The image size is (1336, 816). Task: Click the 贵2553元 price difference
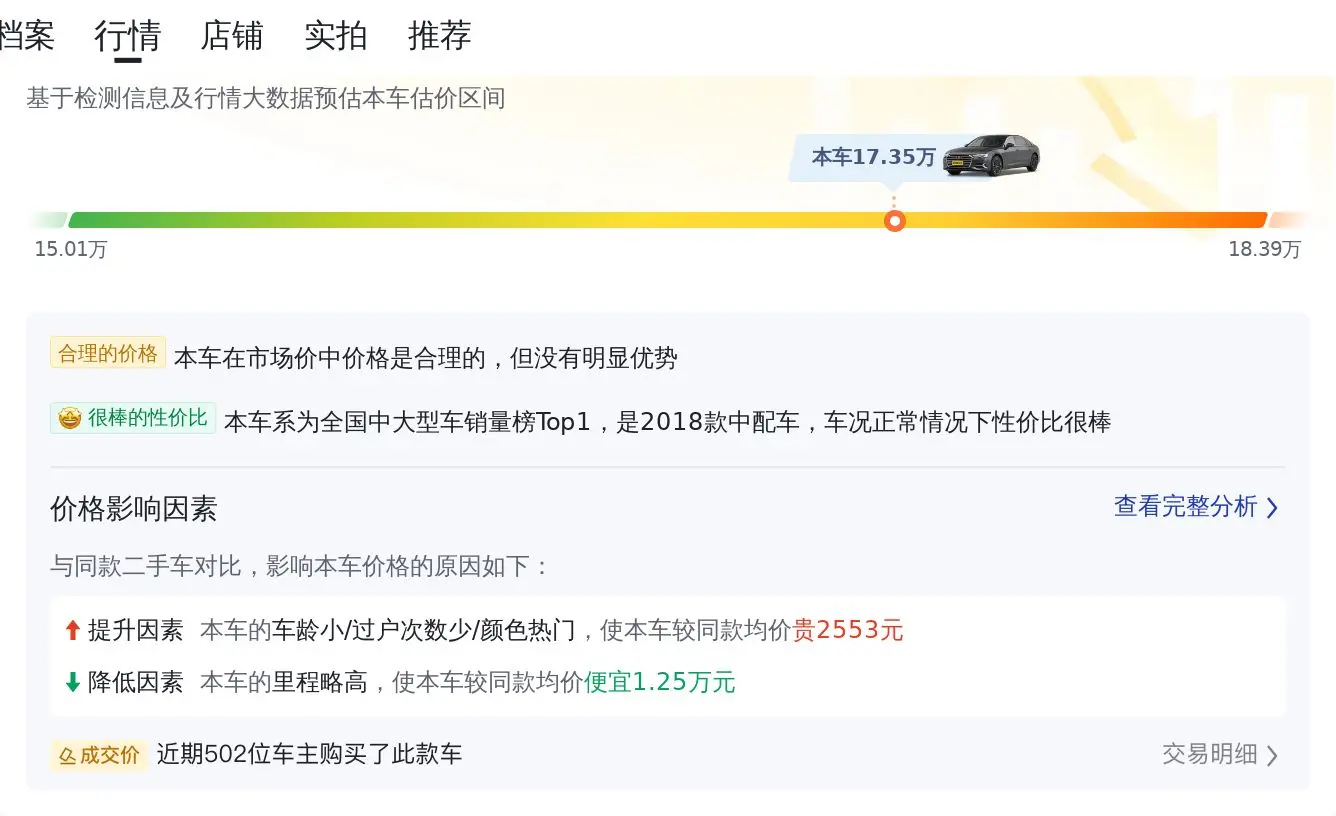click(848, 631)
